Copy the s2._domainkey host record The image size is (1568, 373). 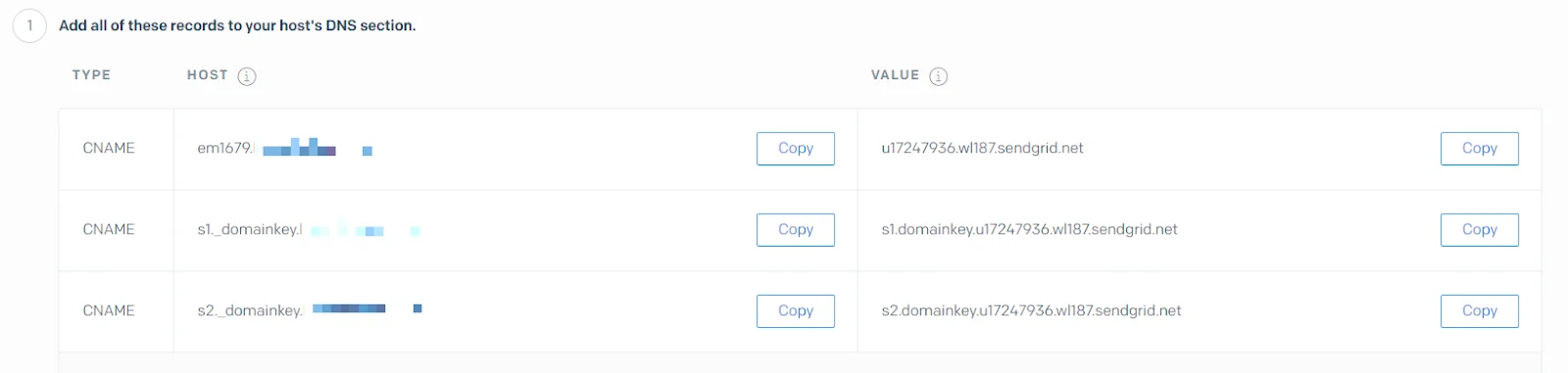coord(796,311)
